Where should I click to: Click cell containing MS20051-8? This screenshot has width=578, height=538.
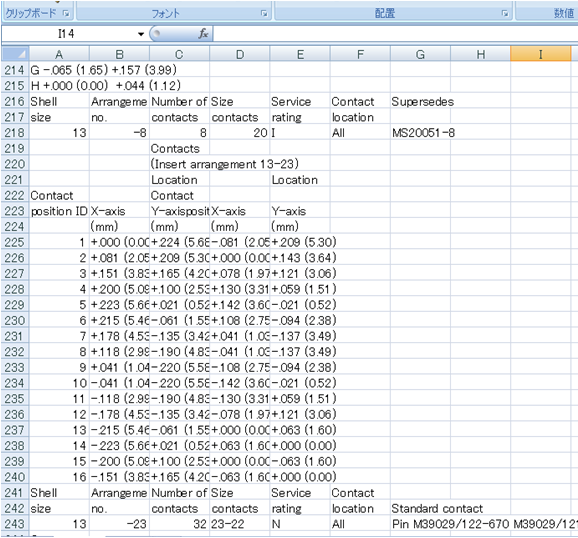423,132
